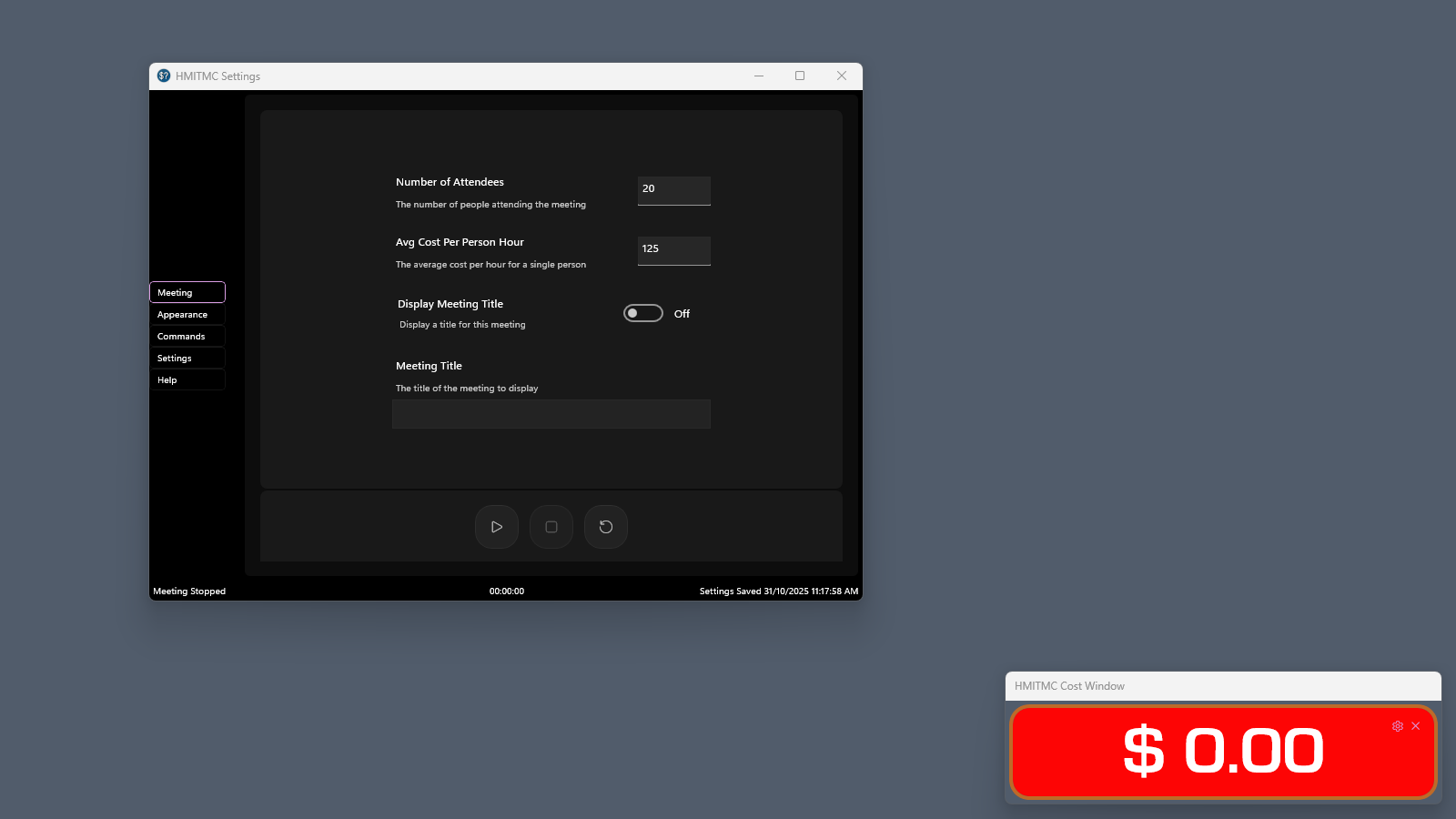Edit the Avg Cost Per Person Hour value
The width and height of the screenshot is (1456, 819).
coord(673,250)
